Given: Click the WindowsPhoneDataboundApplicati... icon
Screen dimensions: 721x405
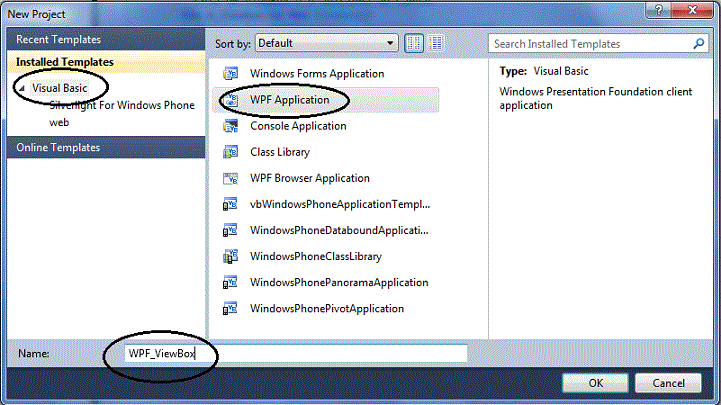Looking at the screenshot, I should tap(230, 230).
